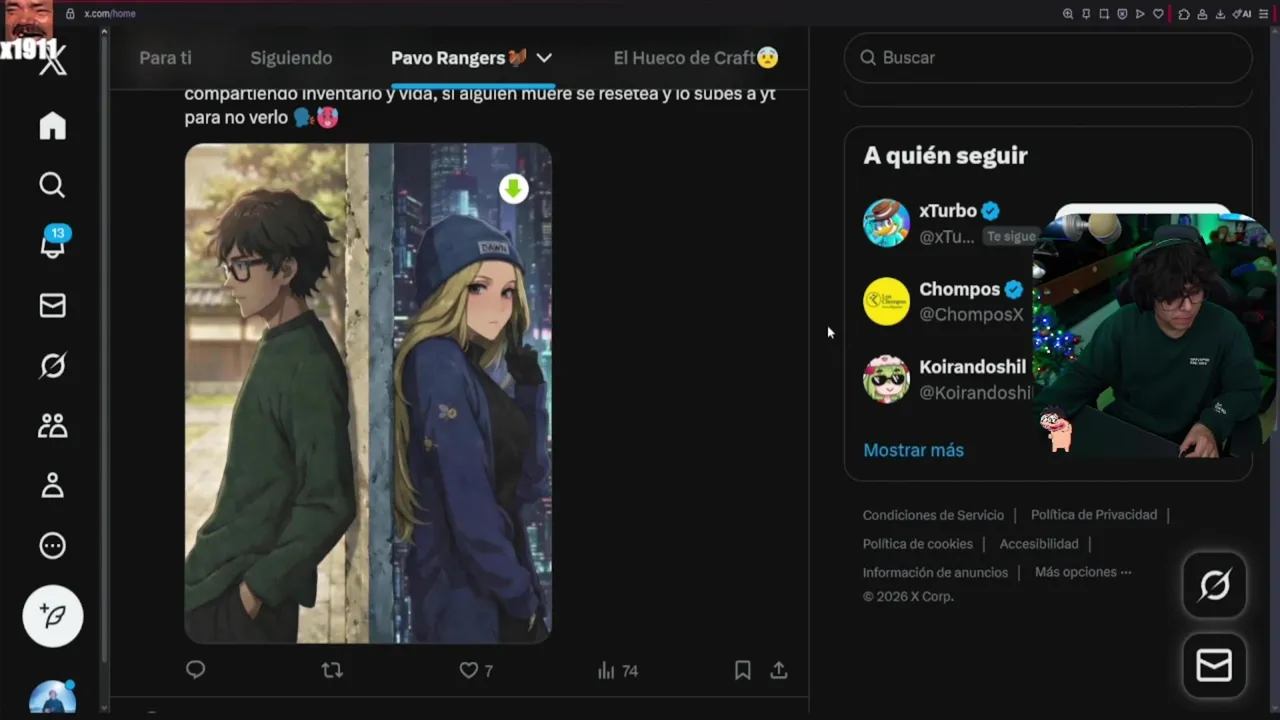Open Koirandoshil profile avatar

(886, 380)
